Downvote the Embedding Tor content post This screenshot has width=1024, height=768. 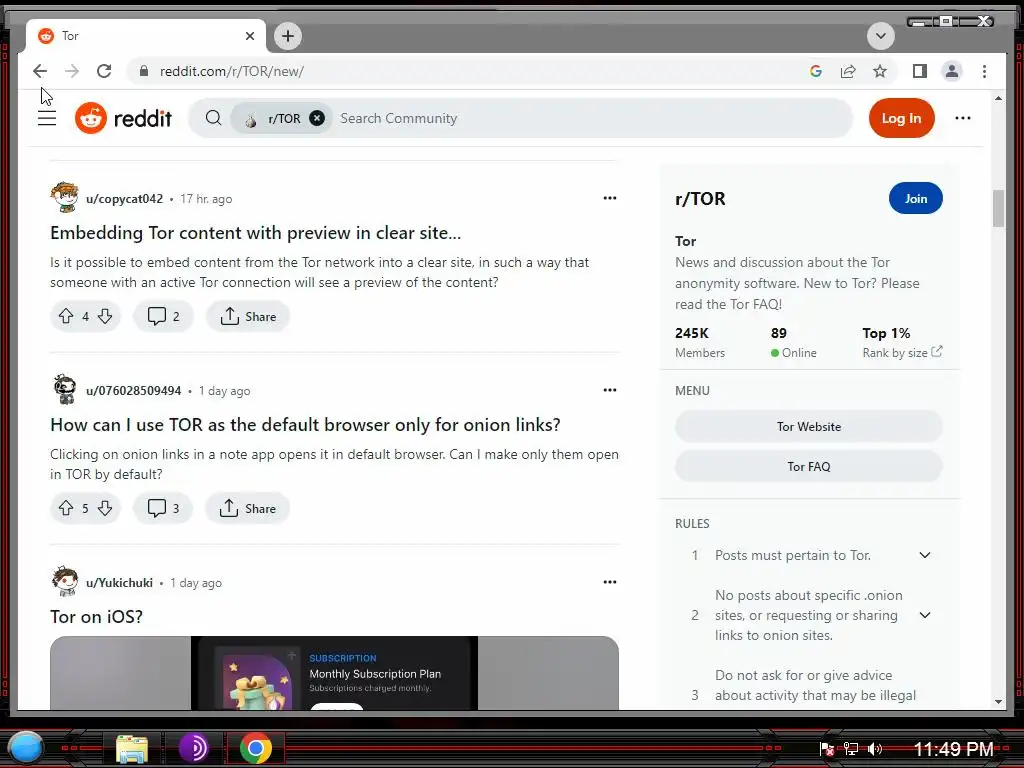tap(105, 317)
